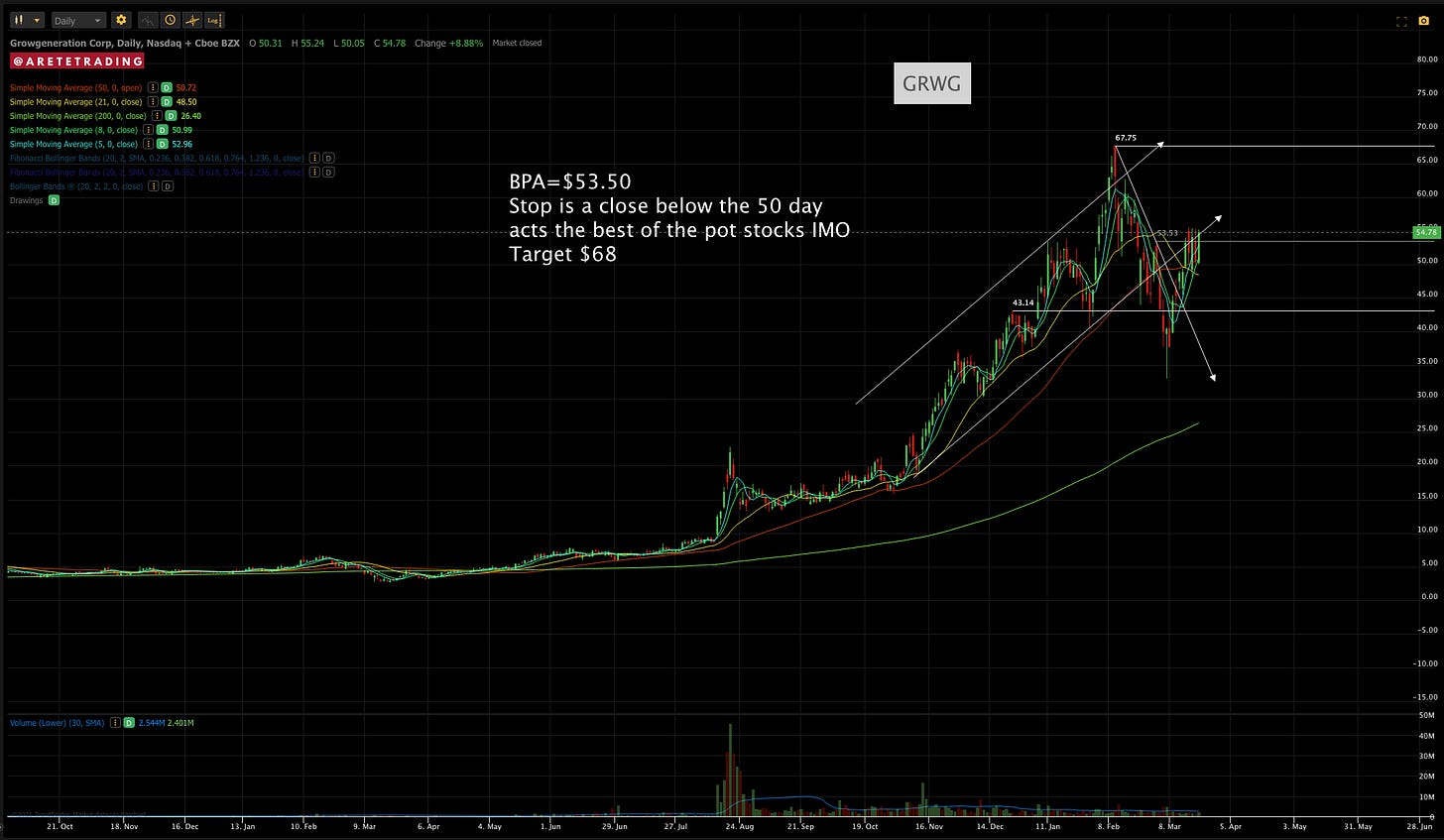Take a chart snapshot with camera icon
Viewport: 1444px width, 840px height.
coord(1424,21)
